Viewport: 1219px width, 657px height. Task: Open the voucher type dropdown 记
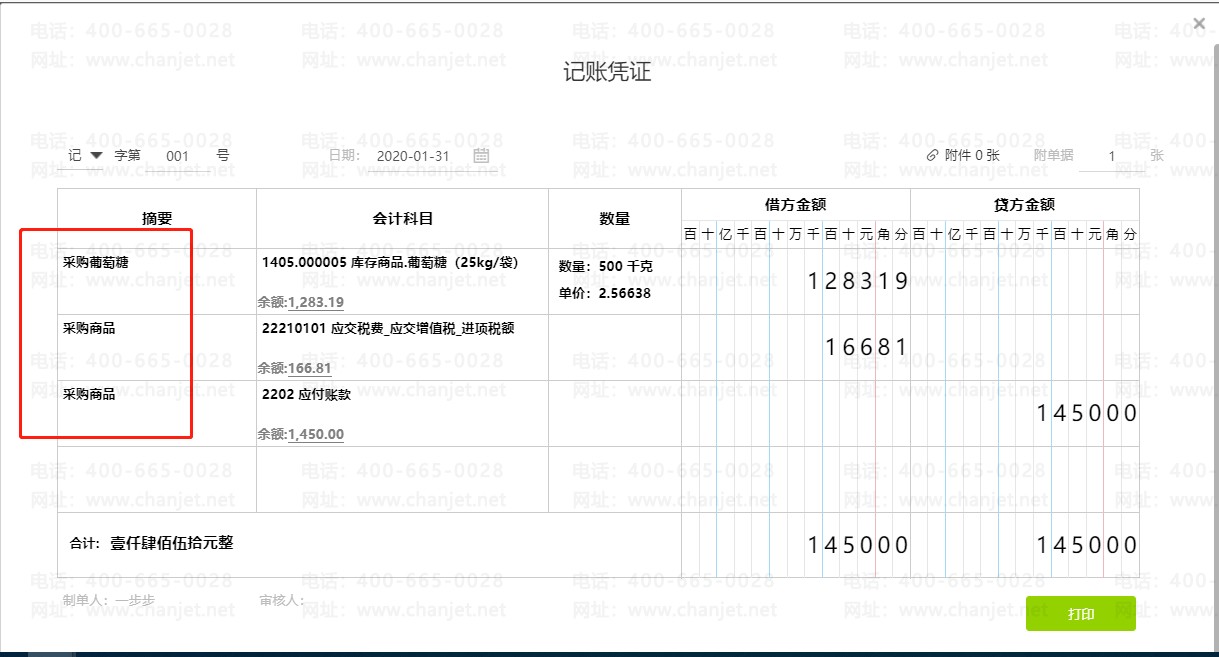(85, 155)
